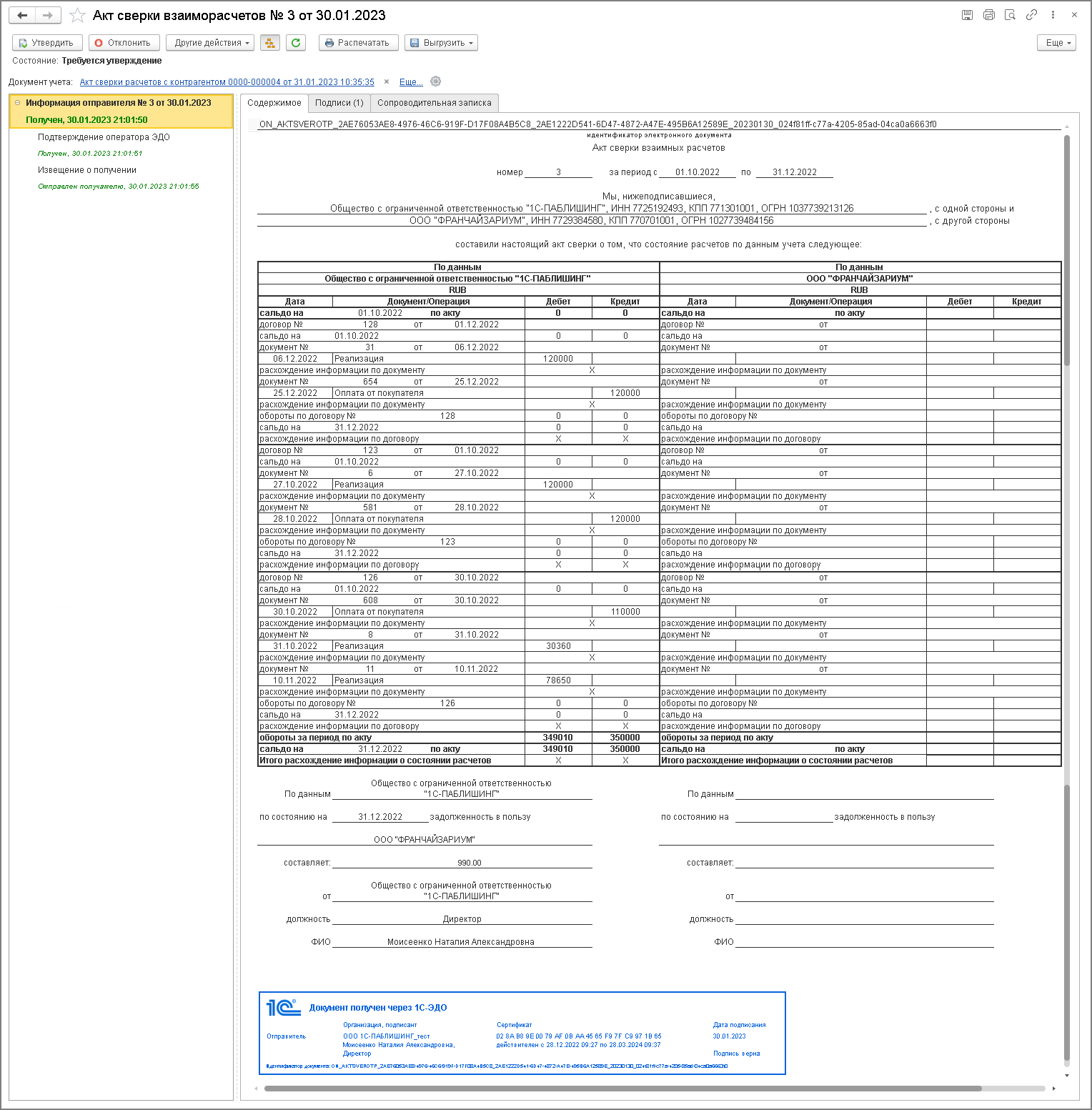Click the 'Подпись верна' text in stamp
The image size is (1092, 1110).
pyautogui.click(x=737, y=1054)
